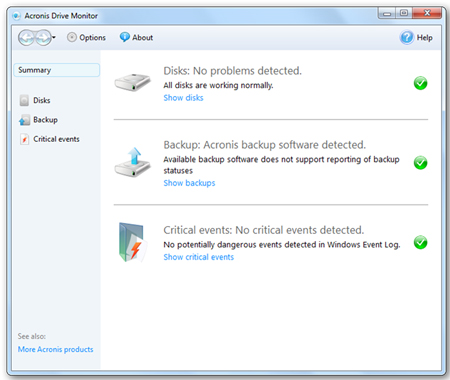Viewport: 450px width, 380px height.
Task: Click the Backup sidebar icon
Action: (x=24, y=120)
